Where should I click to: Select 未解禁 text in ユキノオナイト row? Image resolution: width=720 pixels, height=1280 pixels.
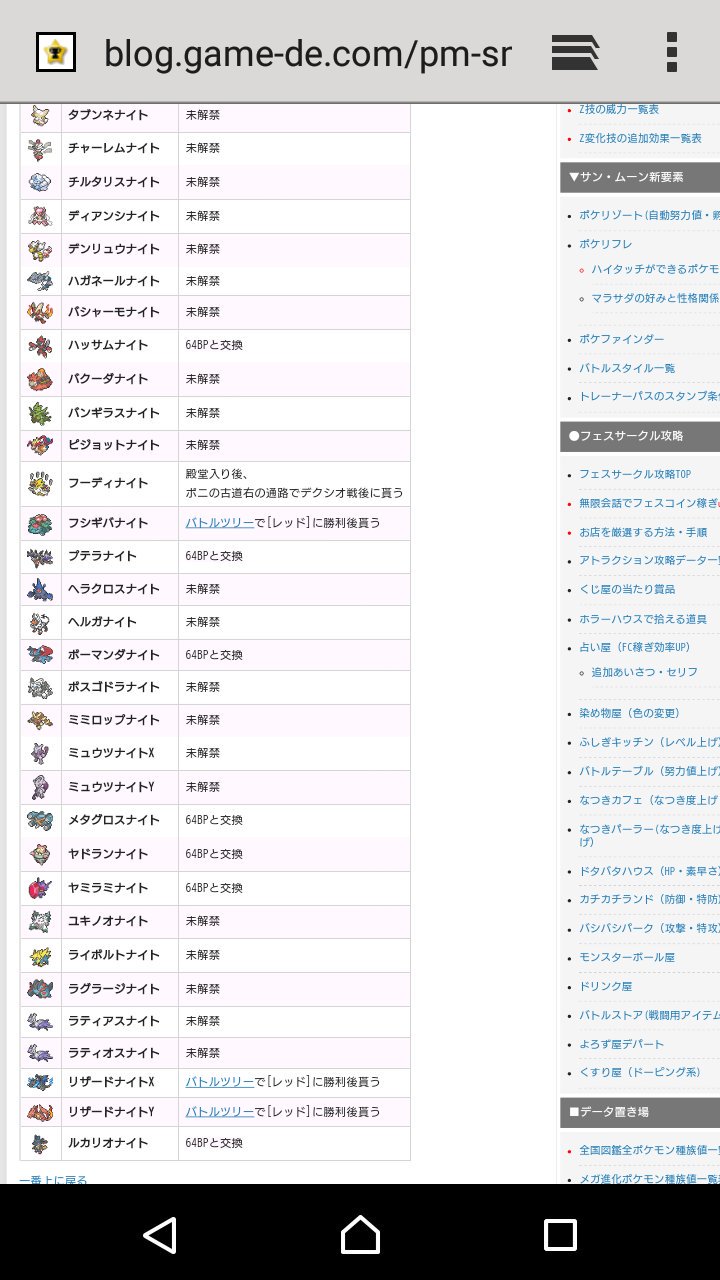coord(203,921)
